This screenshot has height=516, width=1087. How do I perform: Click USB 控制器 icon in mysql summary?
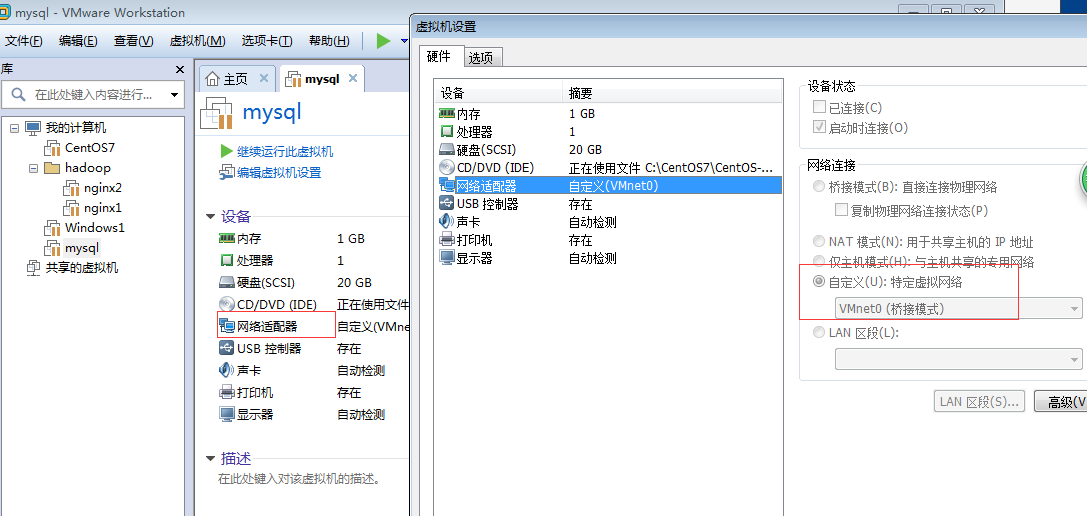coord(227,349)
